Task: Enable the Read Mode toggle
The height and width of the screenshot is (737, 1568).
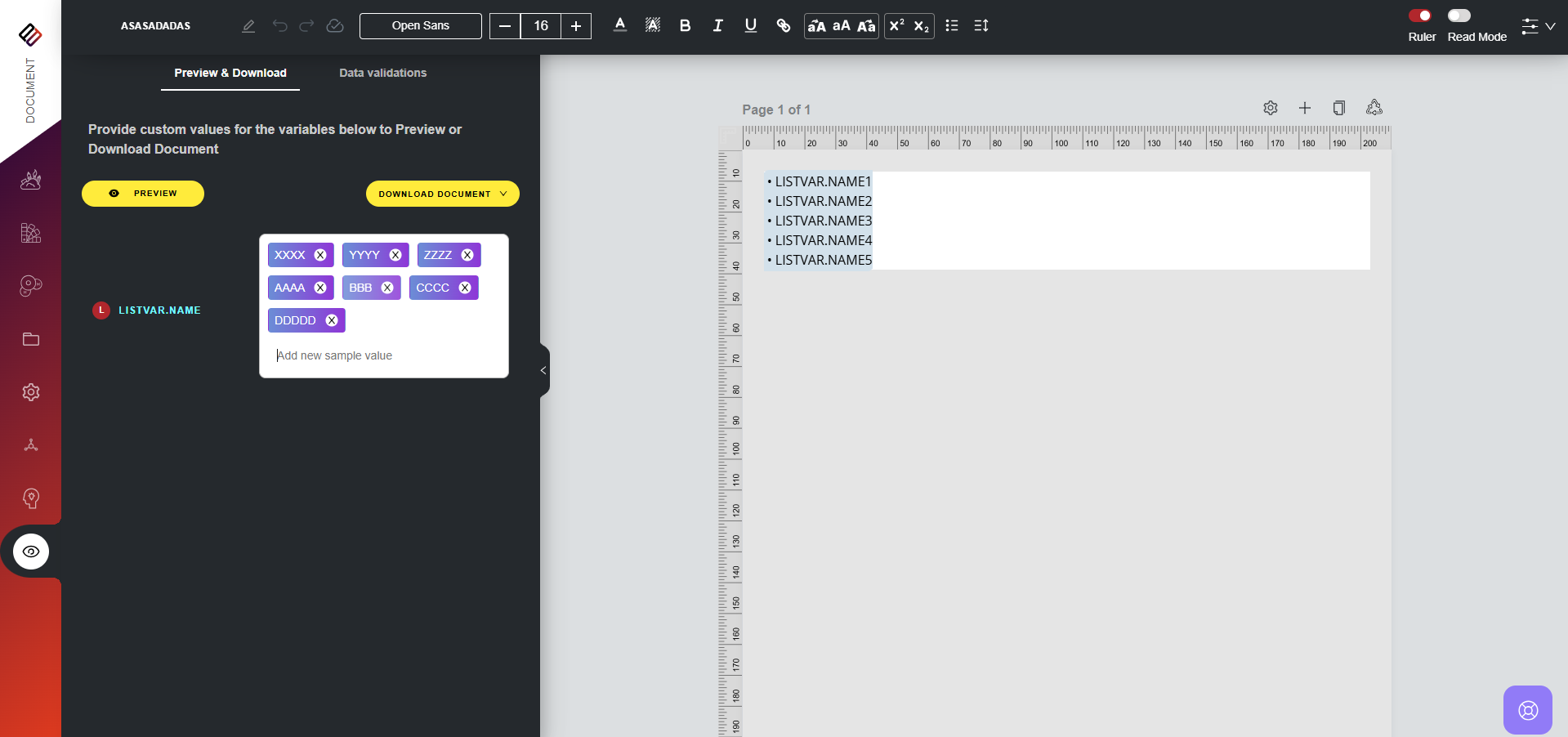Action: coord(1459,16)
